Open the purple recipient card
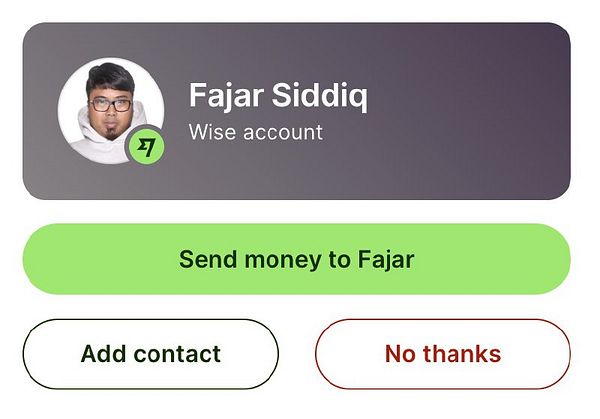 [297, 111]
